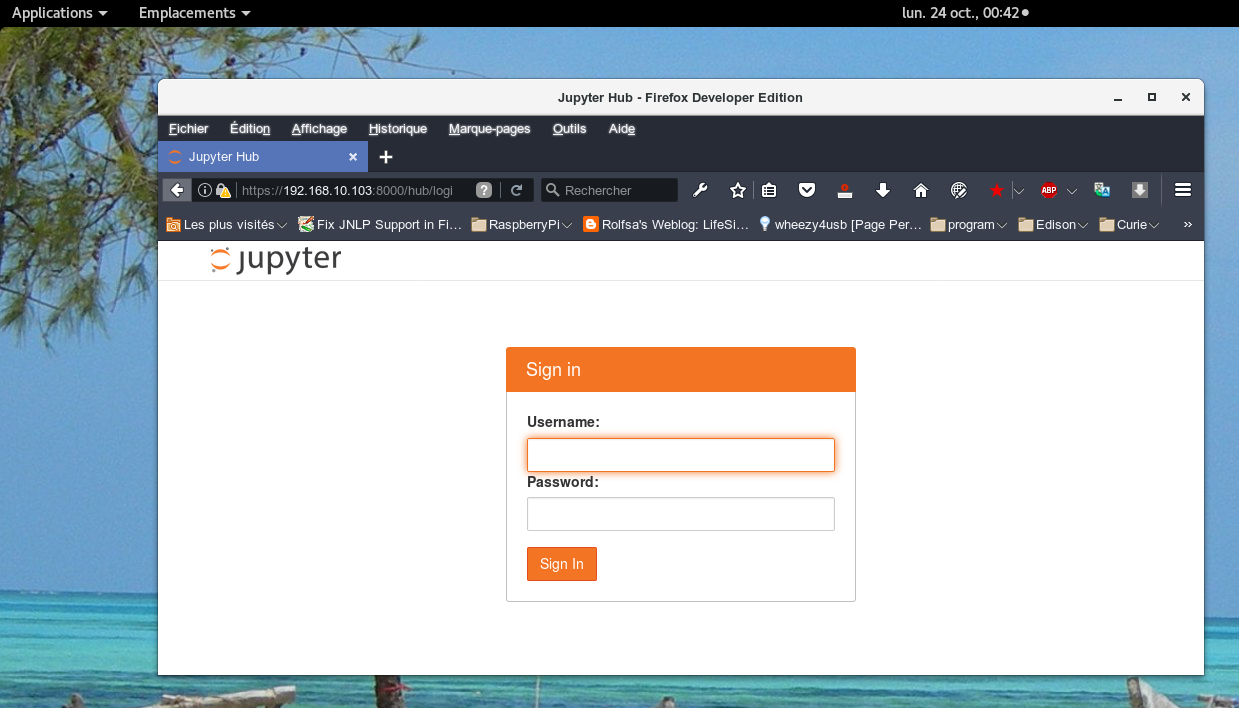Viewport: 1239px width, 708px height.
Task: Save the page to Pocket
Action: [x=807, y=190]
